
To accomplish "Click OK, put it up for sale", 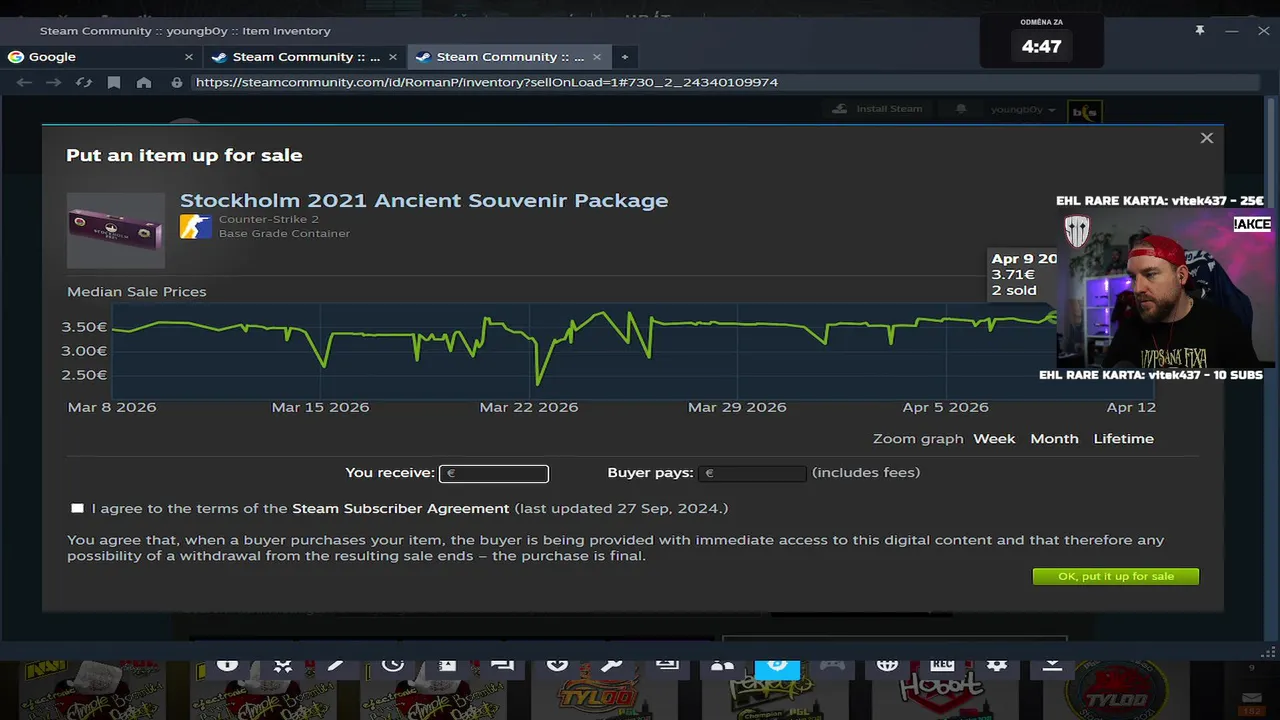I will click(1116, 576).
